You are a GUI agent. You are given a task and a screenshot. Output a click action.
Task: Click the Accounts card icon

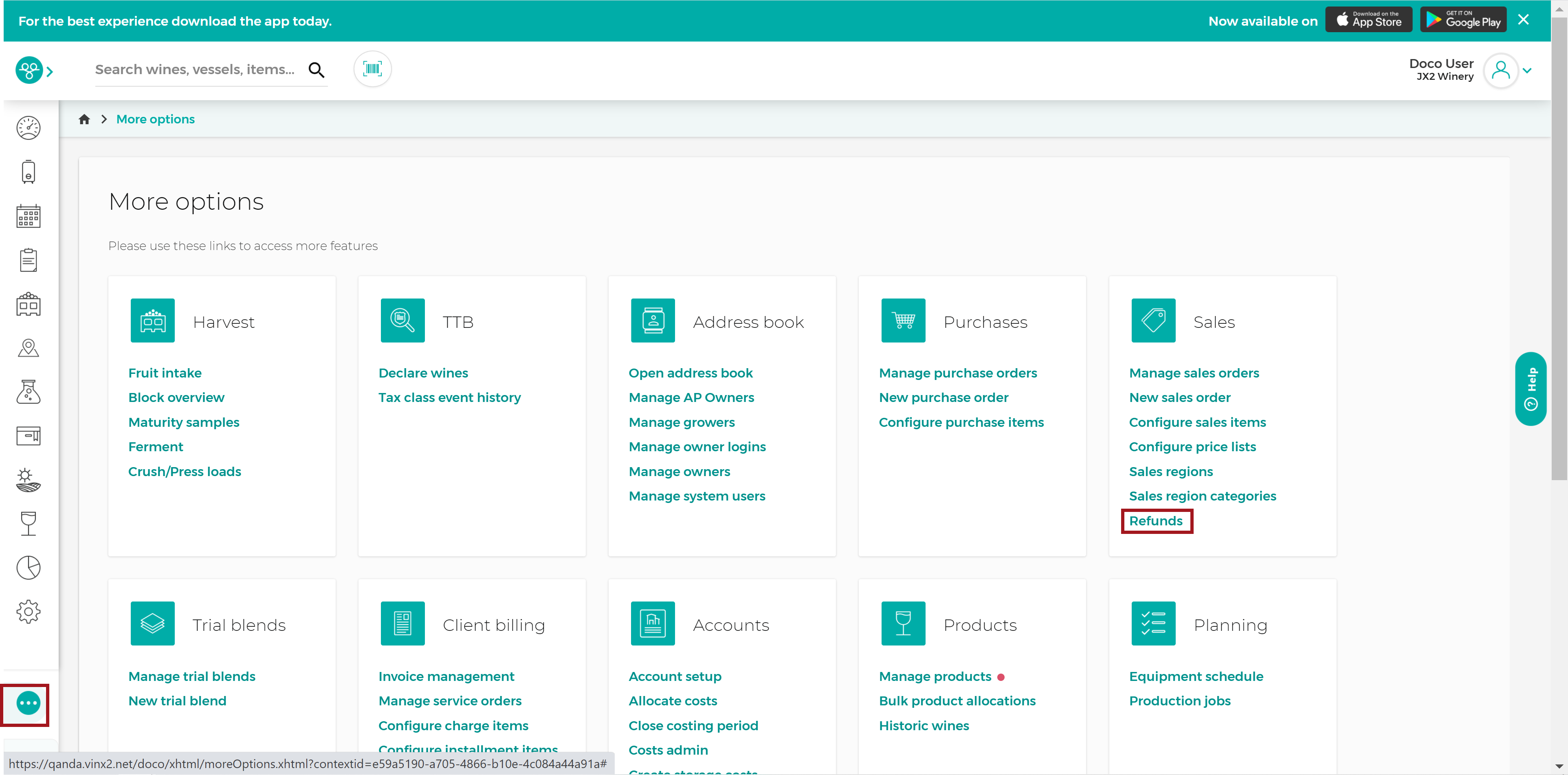pos(653,624)
